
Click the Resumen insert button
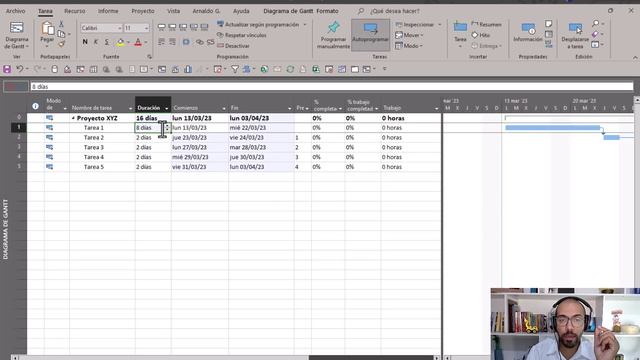[x=487, y=24]
